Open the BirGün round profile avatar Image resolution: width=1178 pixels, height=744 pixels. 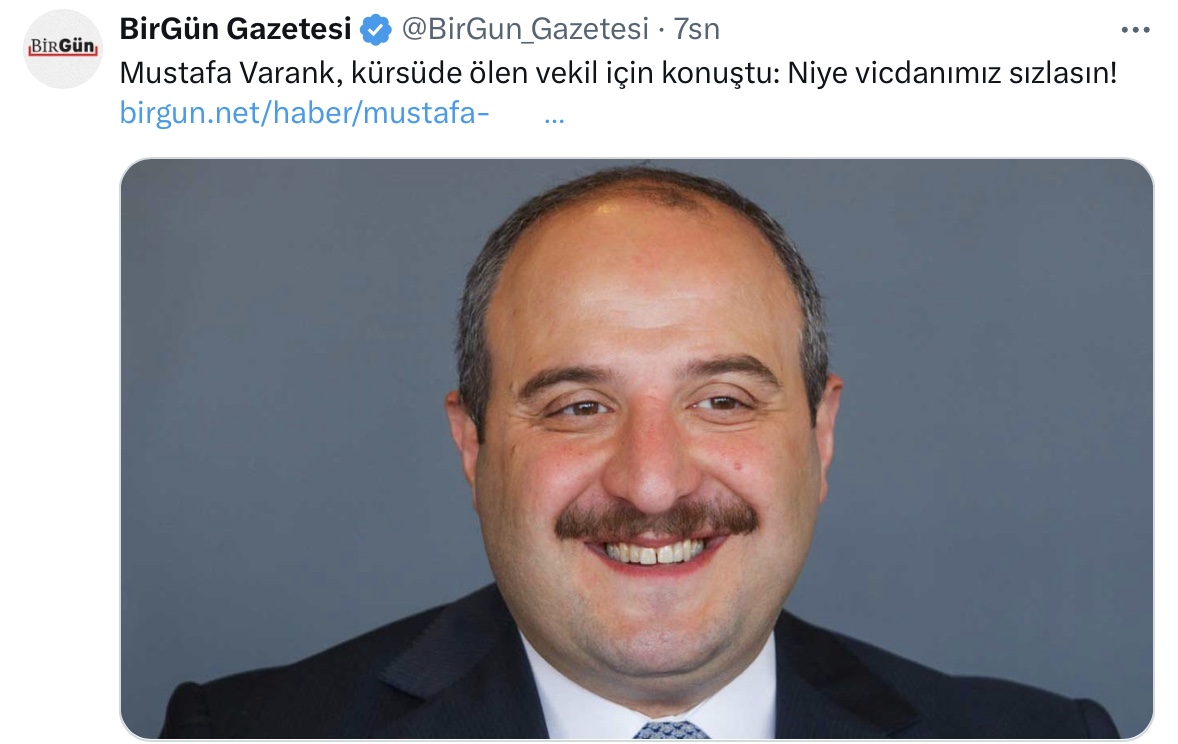pyautogui.click(x=63, y=49)
